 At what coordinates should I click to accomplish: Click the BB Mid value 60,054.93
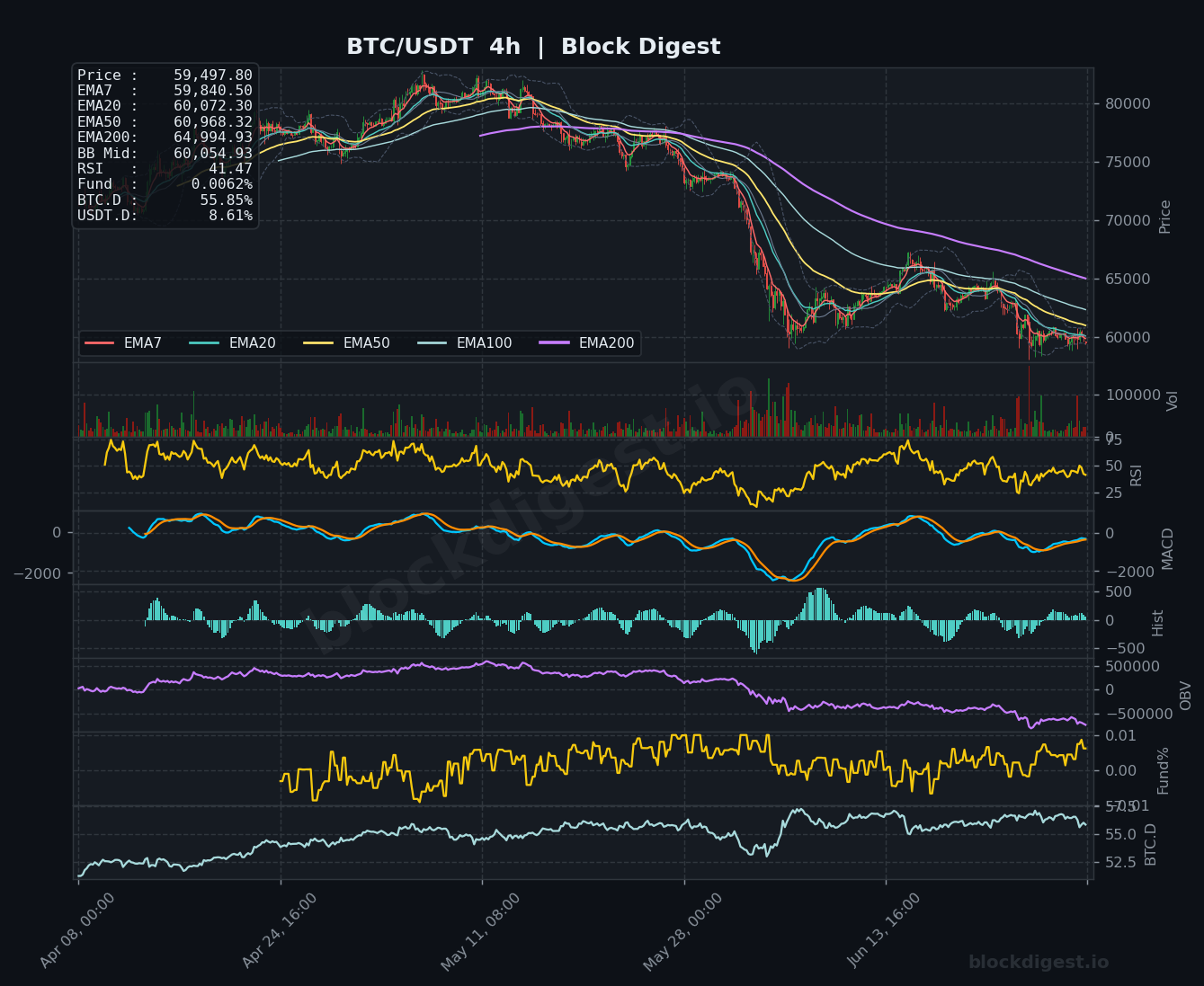pos(213,154)
